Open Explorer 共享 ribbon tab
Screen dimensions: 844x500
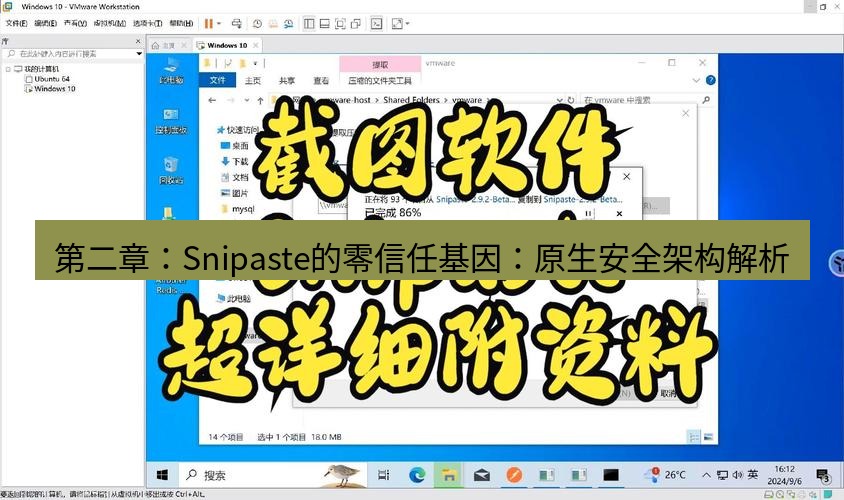coord(287,80)
